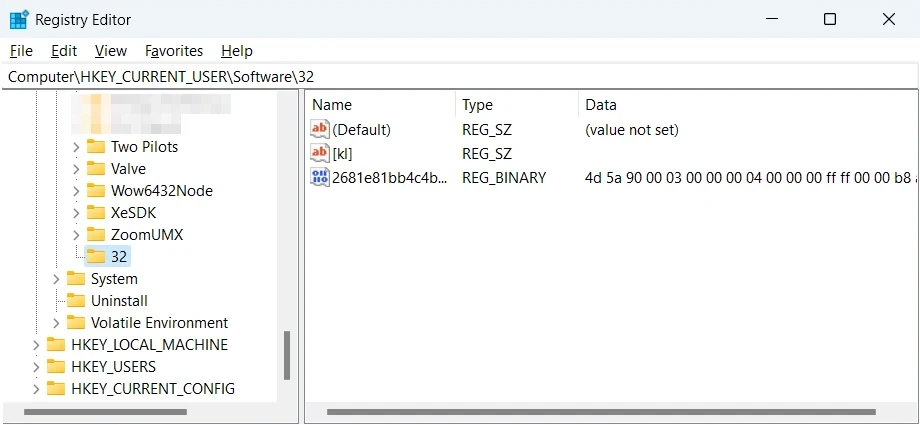Select the Valve folder icon

(96, 168)
